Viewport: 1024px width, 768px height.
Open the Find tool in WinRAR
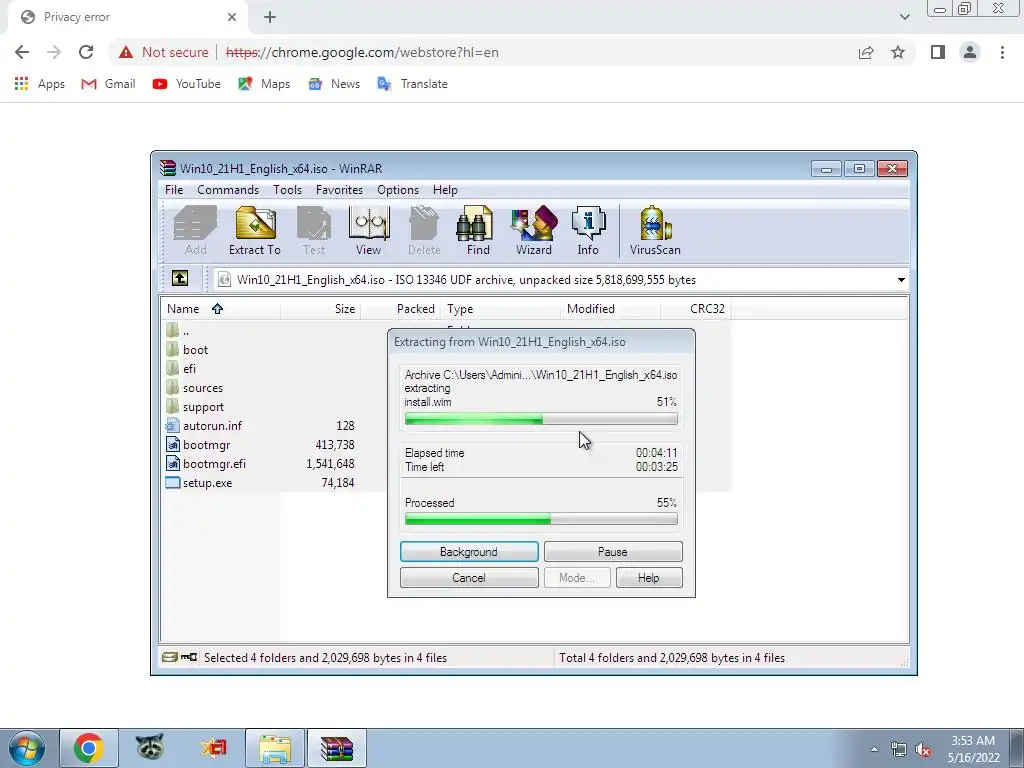point(477,231)
